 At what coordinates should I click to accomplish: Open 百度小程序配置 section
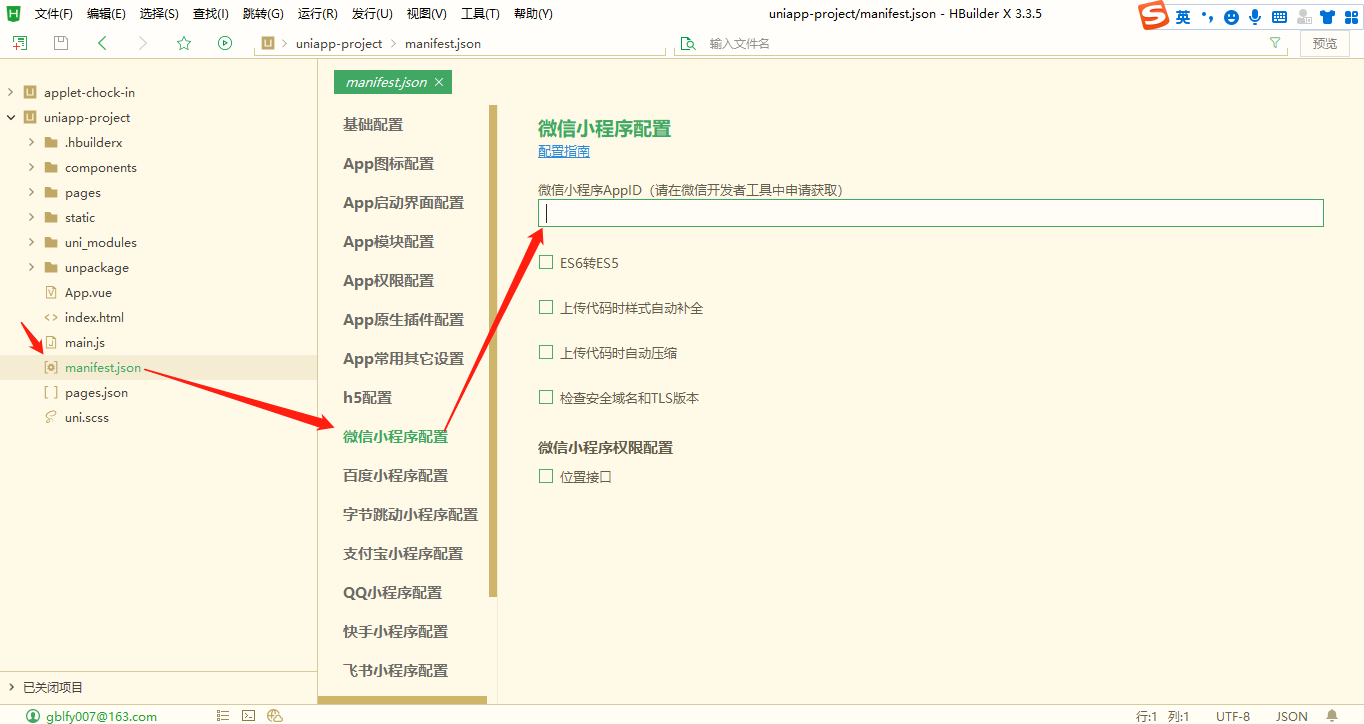(395, 475)
